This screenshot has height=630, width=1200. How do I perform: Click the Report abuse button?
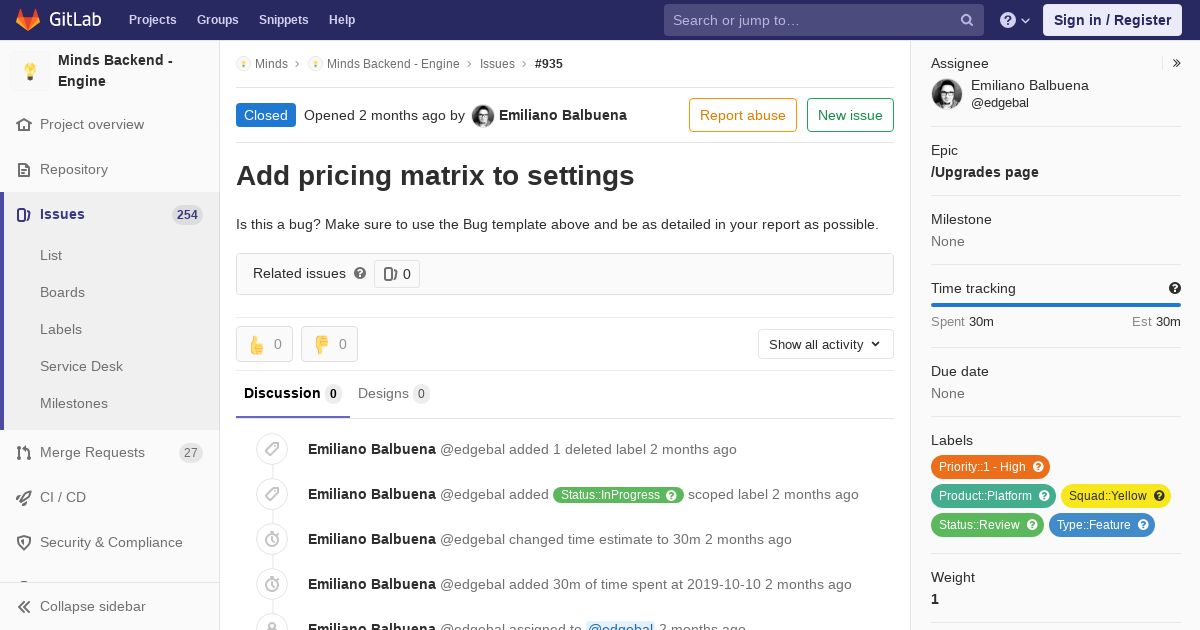(742, 115)
